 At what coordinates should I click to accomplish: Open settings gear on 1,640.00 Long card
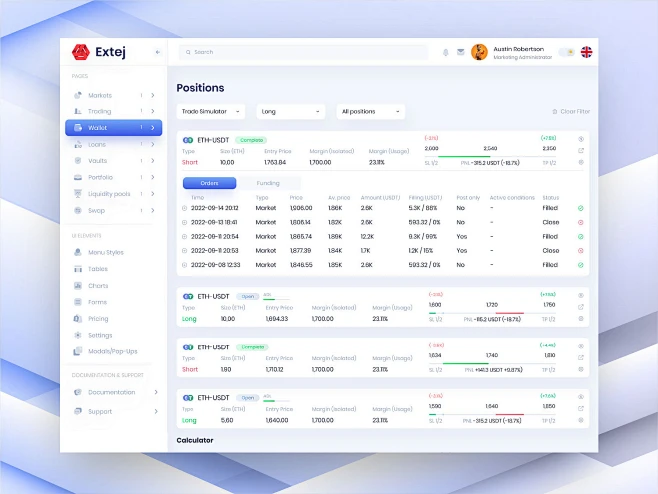(581, 420)
